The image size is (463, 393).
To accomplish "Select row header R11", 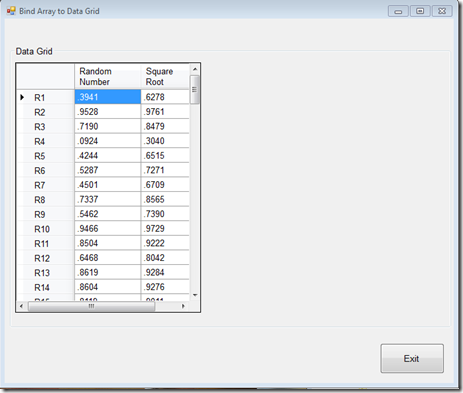I will [45, 243].
